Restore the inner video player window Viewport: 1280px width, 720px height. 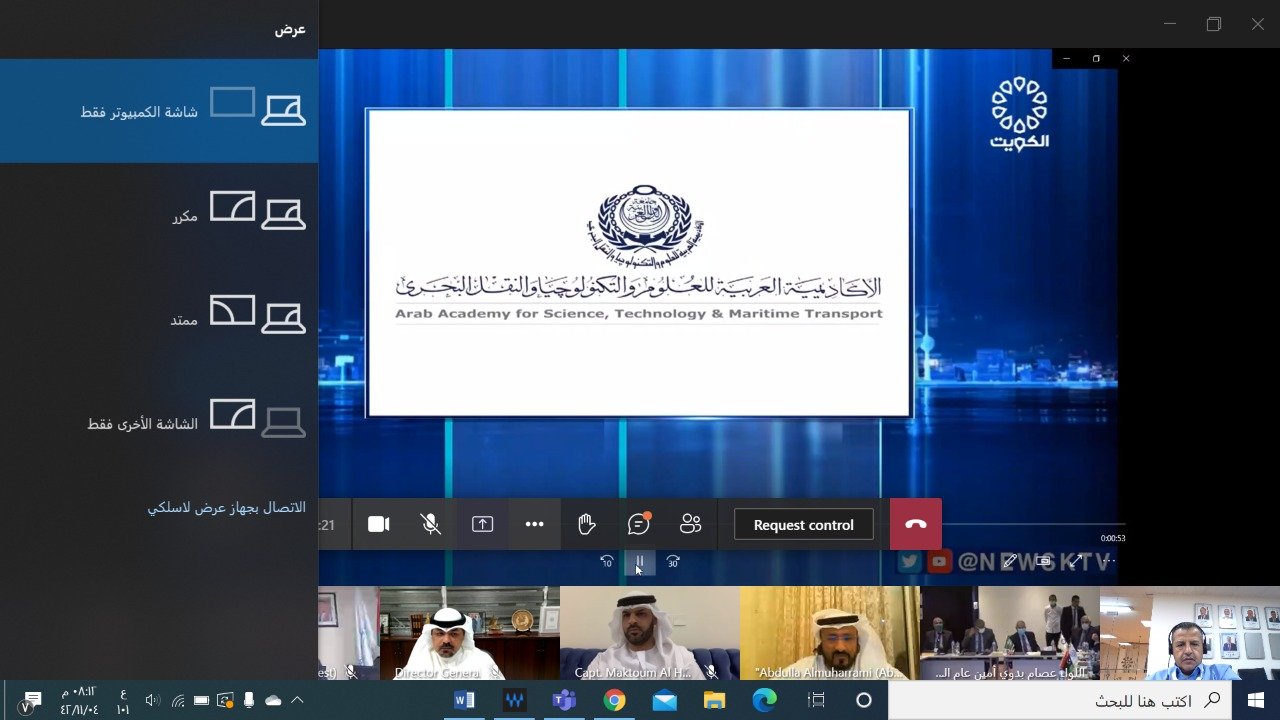1096,59
